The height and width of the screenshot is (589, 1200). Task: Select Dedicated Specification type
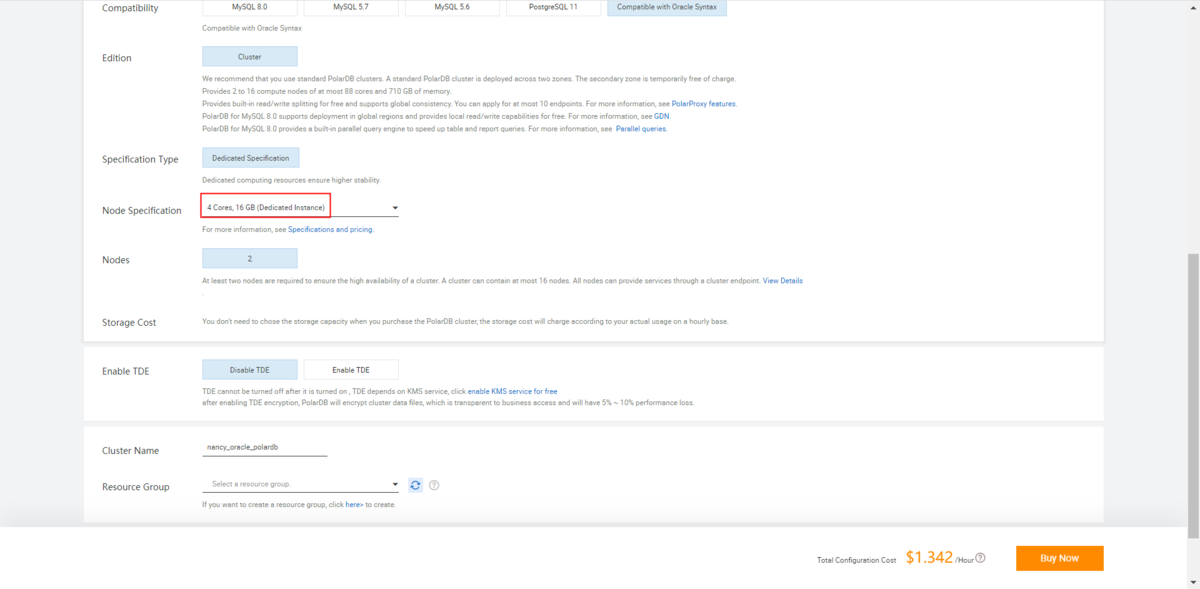(x=250, y=158)
